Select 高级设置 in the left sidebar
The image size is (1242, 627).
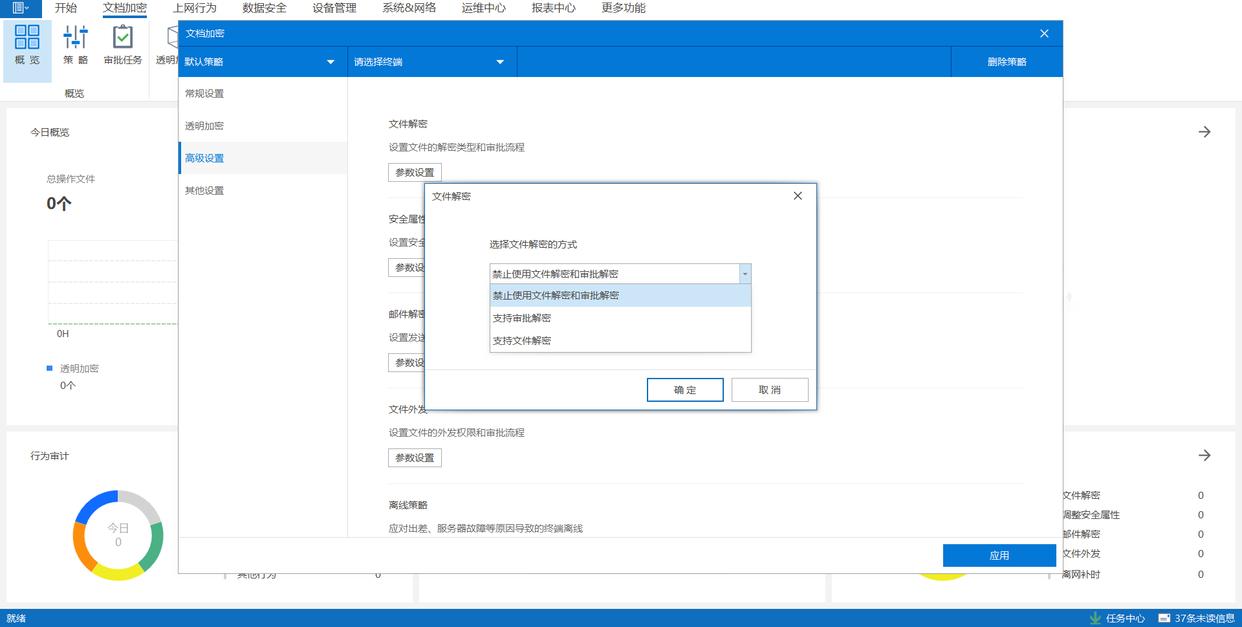pyautogui.click(x=263, y=158)
